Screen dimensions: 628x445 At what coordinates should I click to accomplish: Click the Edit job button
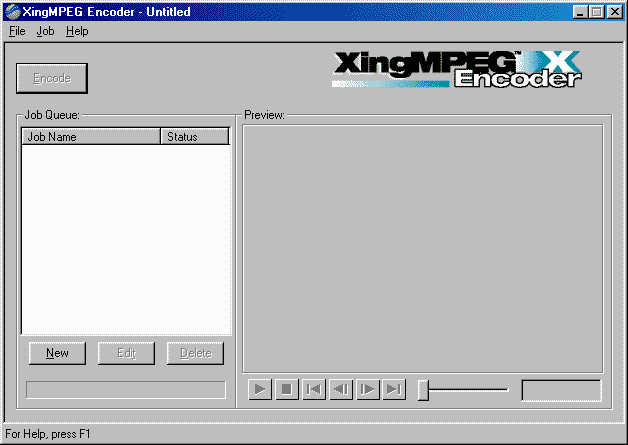[x=126, y=353]
